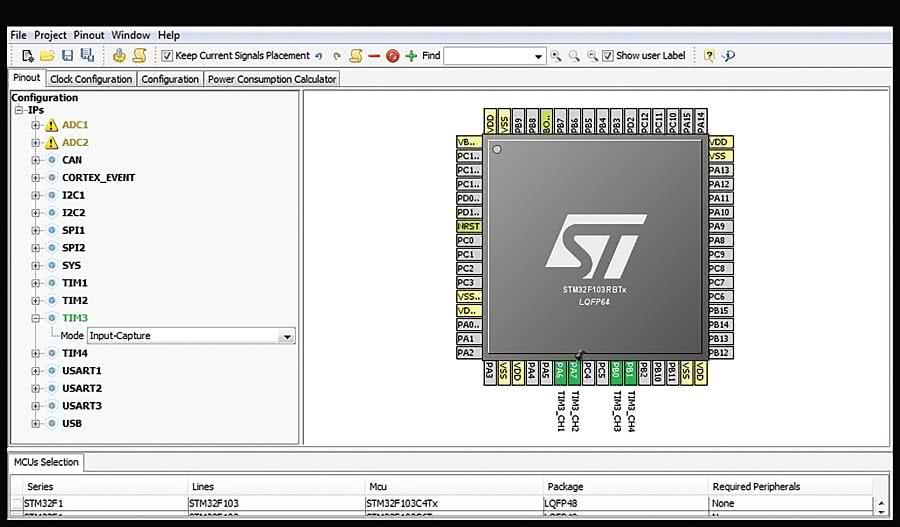Screen dimensions: 900x527
Task: Collapse the TIM3 tree node
Action: (36, 318)
